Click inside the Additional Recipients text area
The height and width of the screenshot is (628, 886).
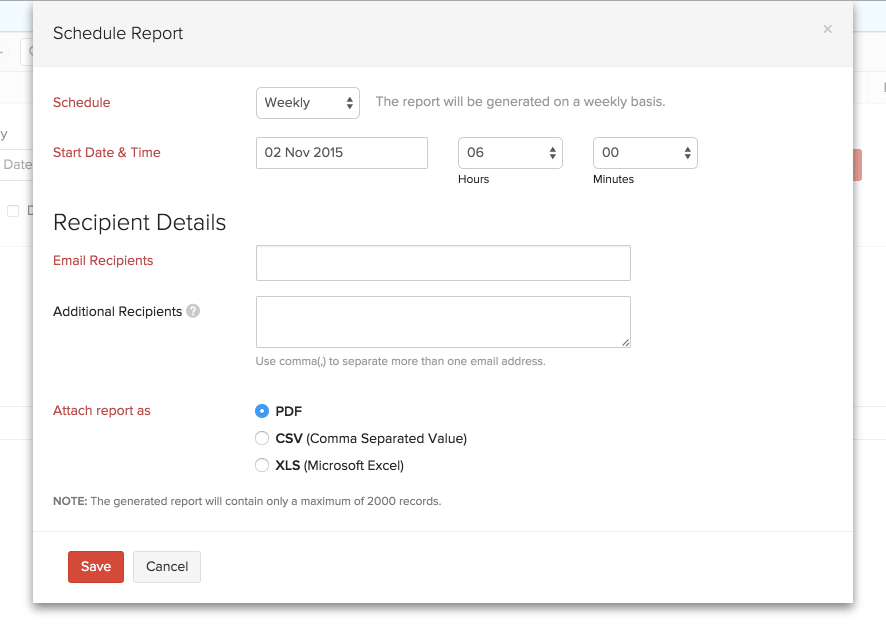click(443, 322)
